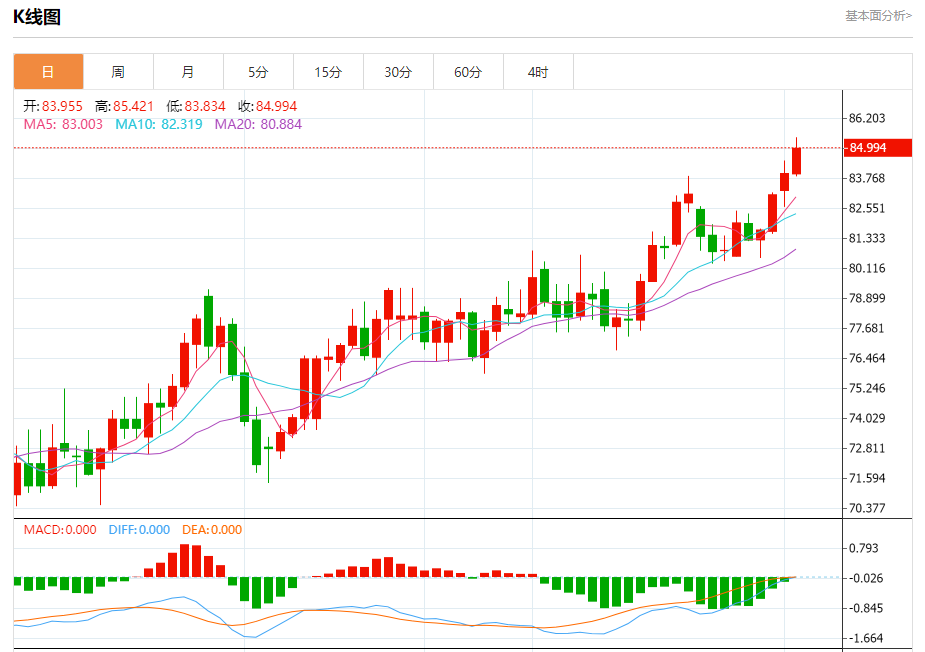The height and width of the screenshot is (652, 925).
Task: Open the 基本面分析 link
Action: pos(878,15)
